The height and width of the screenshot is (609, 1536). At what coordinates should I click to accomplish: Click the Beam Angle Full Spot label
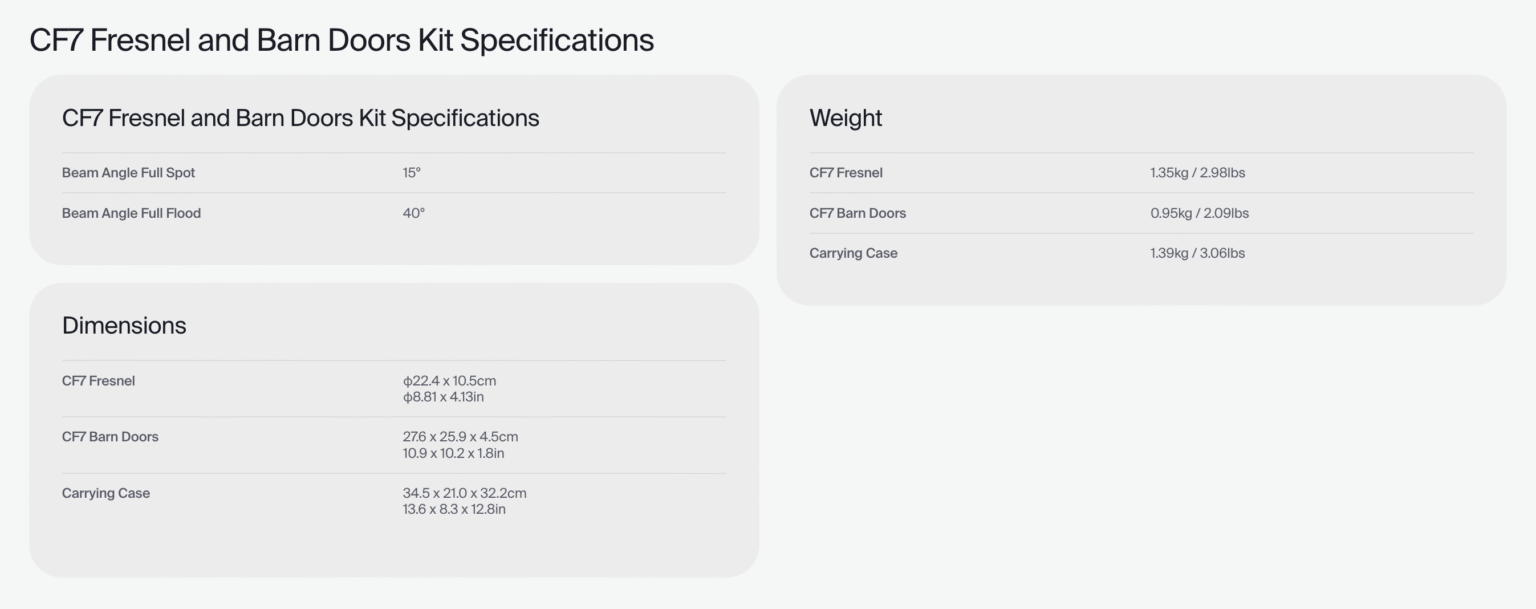[x=129, y=173]
